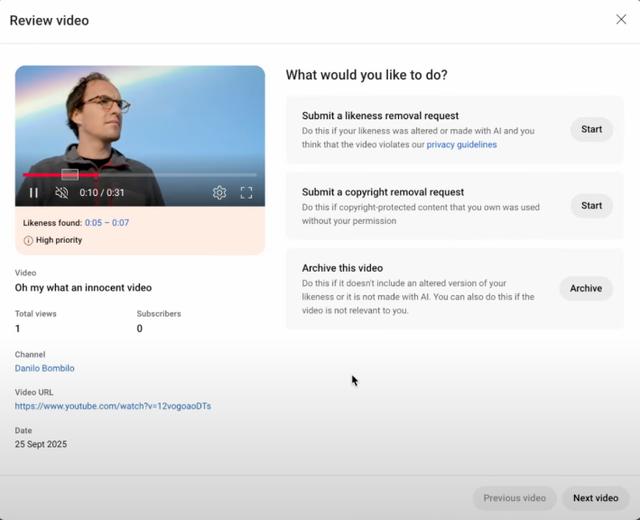Click the High priority info icon
This screenshot has height=520, width=640.
pos(28,241)
